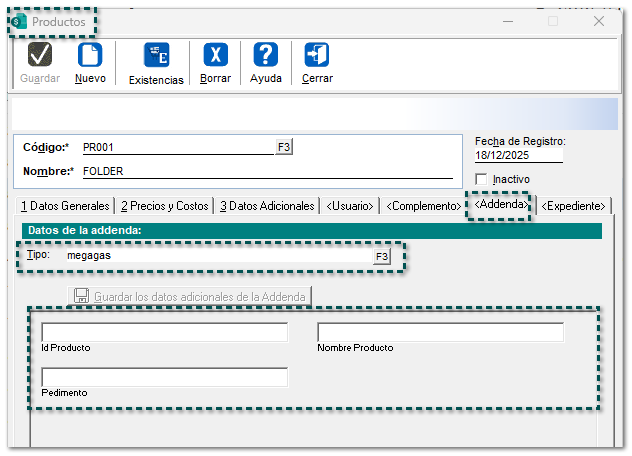The image size is (632, 456).
Task: Click the floppy disk icon for Addenda data
Action: [81, 296]
